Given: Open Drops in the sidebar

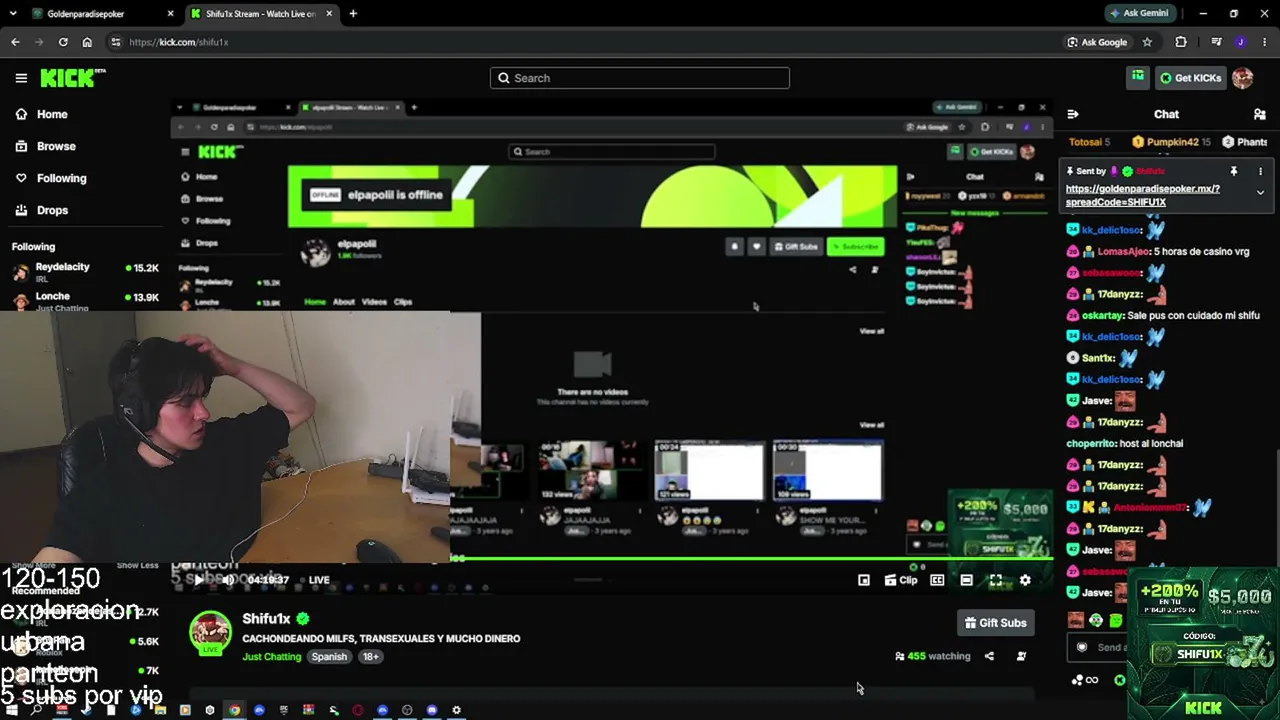Looking at the screenshot, I should click(x=42, y=210).
